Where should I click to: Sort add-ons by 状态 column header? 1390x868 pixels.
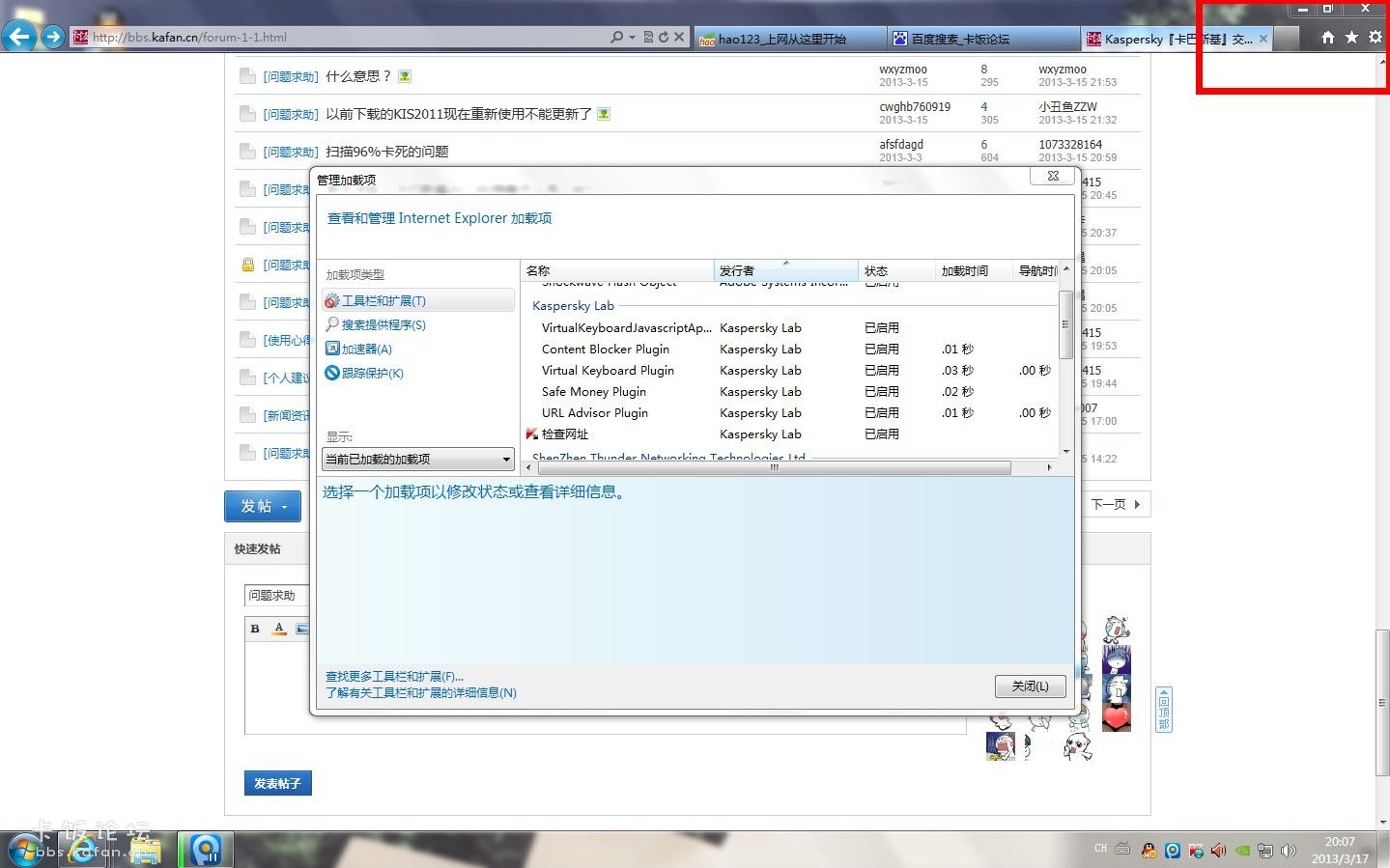[x=896, y=270]
